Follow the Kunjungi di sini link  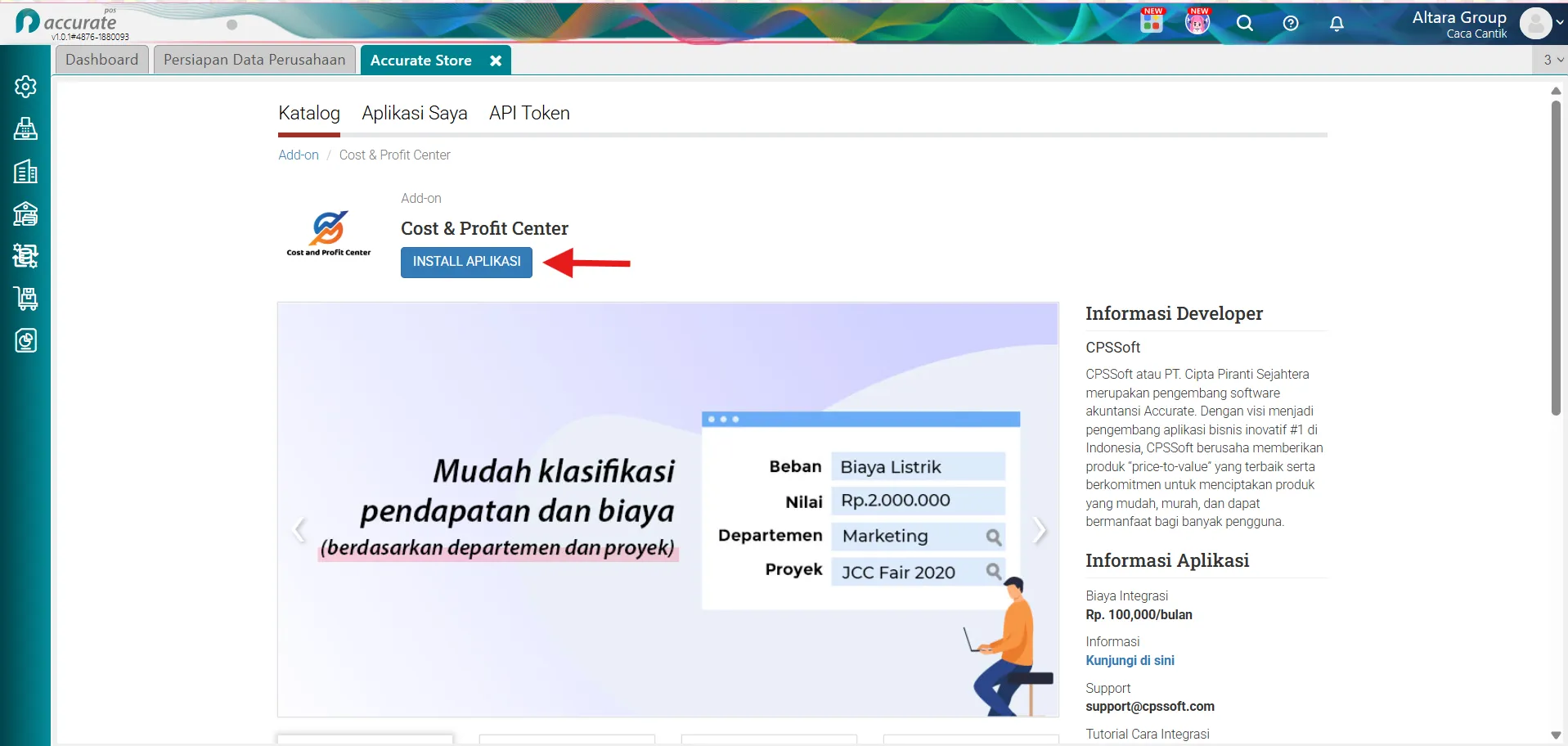pyautogui.click(x=1130, y=660)
